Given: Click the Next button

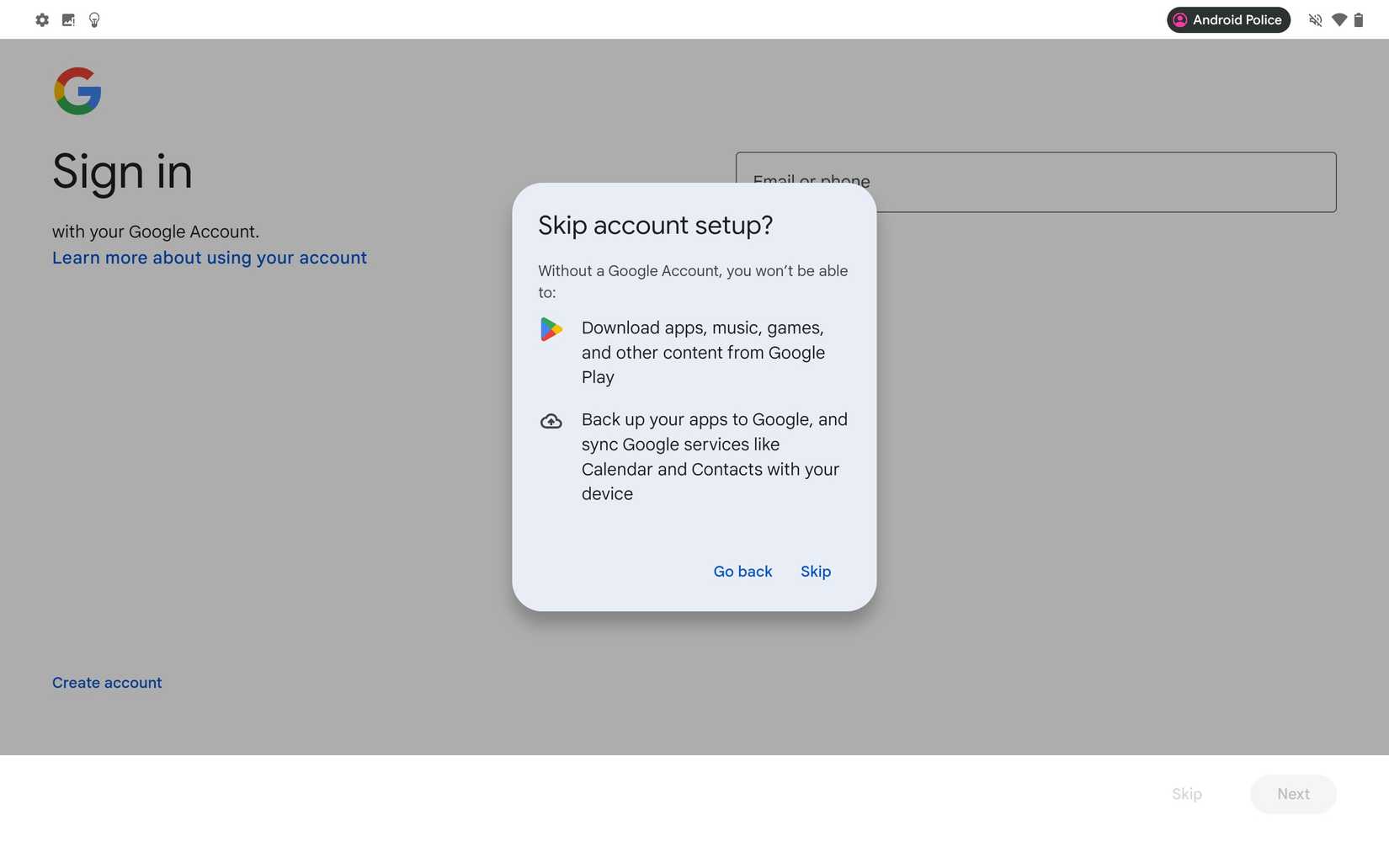Looking at the screenshot, I should 1293,794.
